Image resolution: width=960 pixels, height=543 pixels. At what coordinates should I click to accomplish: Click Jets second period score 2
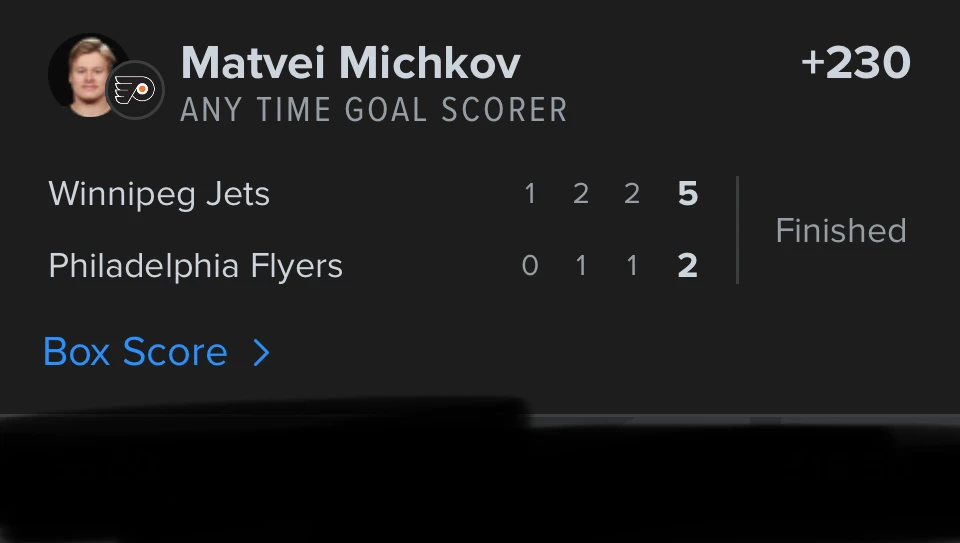pyautogui.click(x=581, y=194)
